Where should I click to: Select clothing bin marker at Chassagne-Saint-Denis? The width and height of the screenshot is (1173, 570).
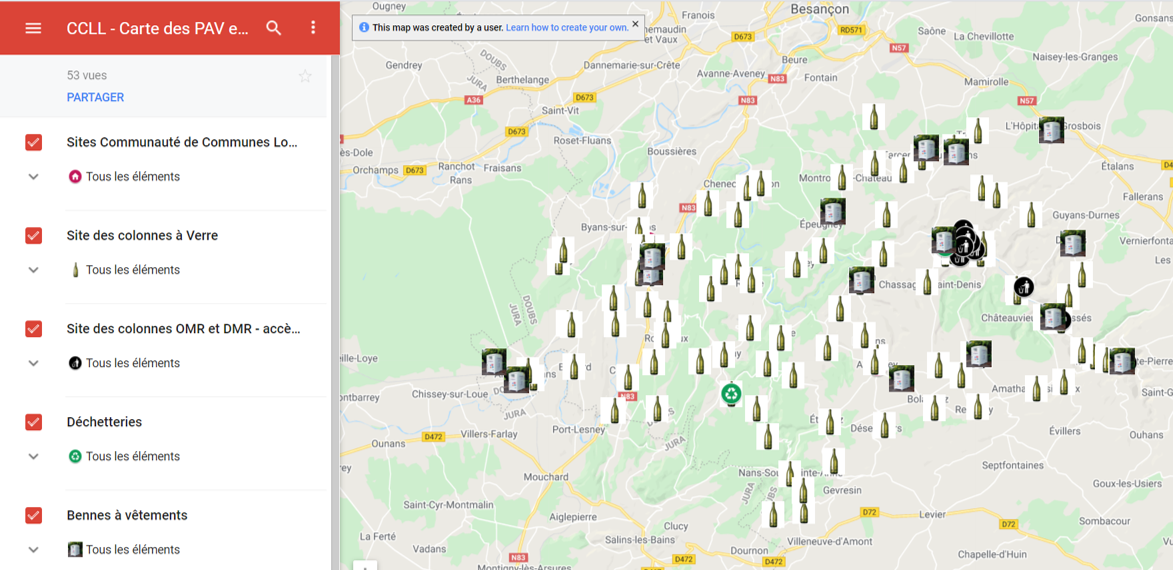[862, 281]
